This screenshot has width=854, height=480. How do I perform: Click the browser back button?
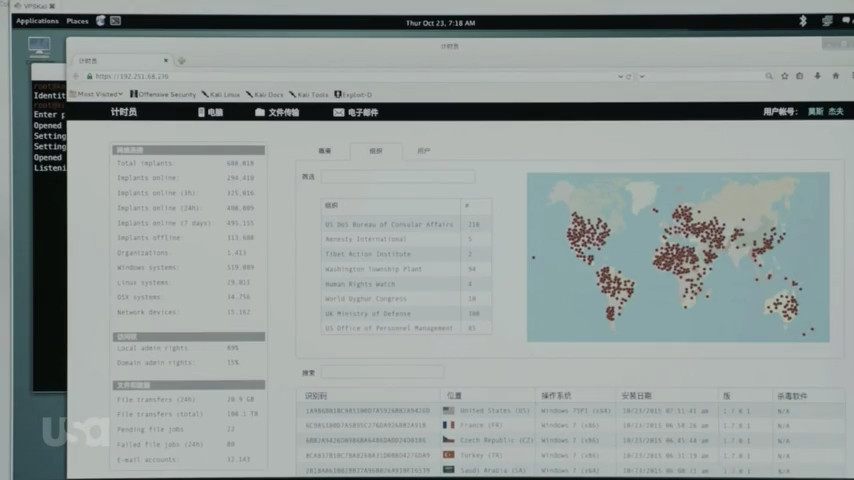(x=76, y=76)
